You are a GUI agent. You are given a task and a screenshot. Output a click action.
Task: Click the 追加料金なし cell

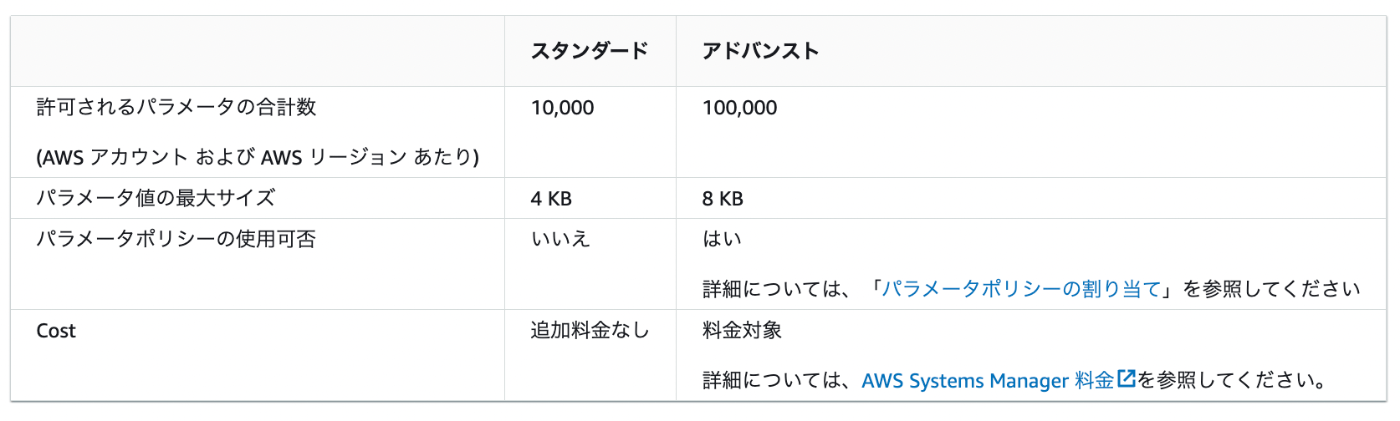(x=590, y=329)
